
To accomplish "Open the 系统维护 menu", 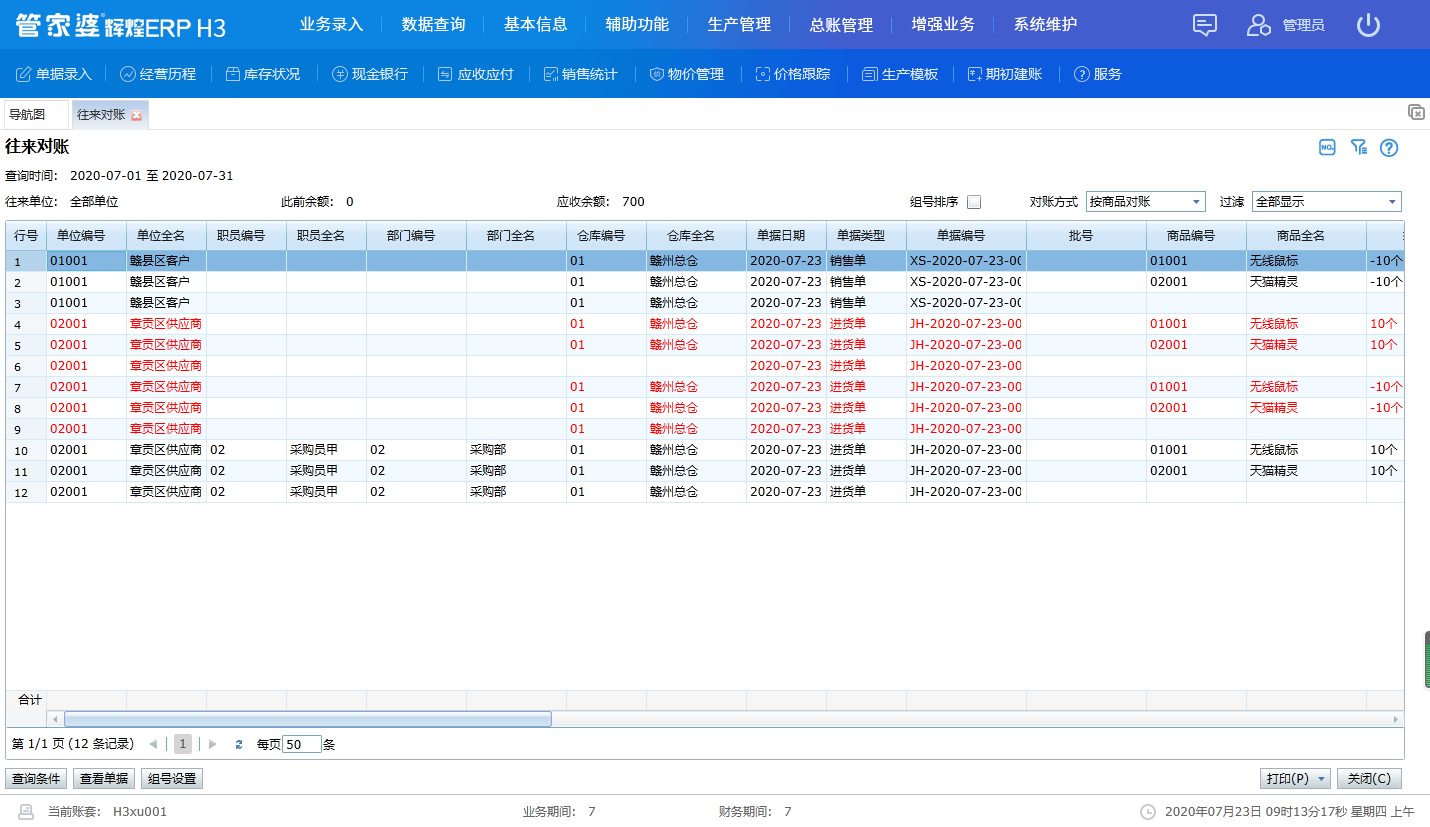I will [x=1045, y=25].
